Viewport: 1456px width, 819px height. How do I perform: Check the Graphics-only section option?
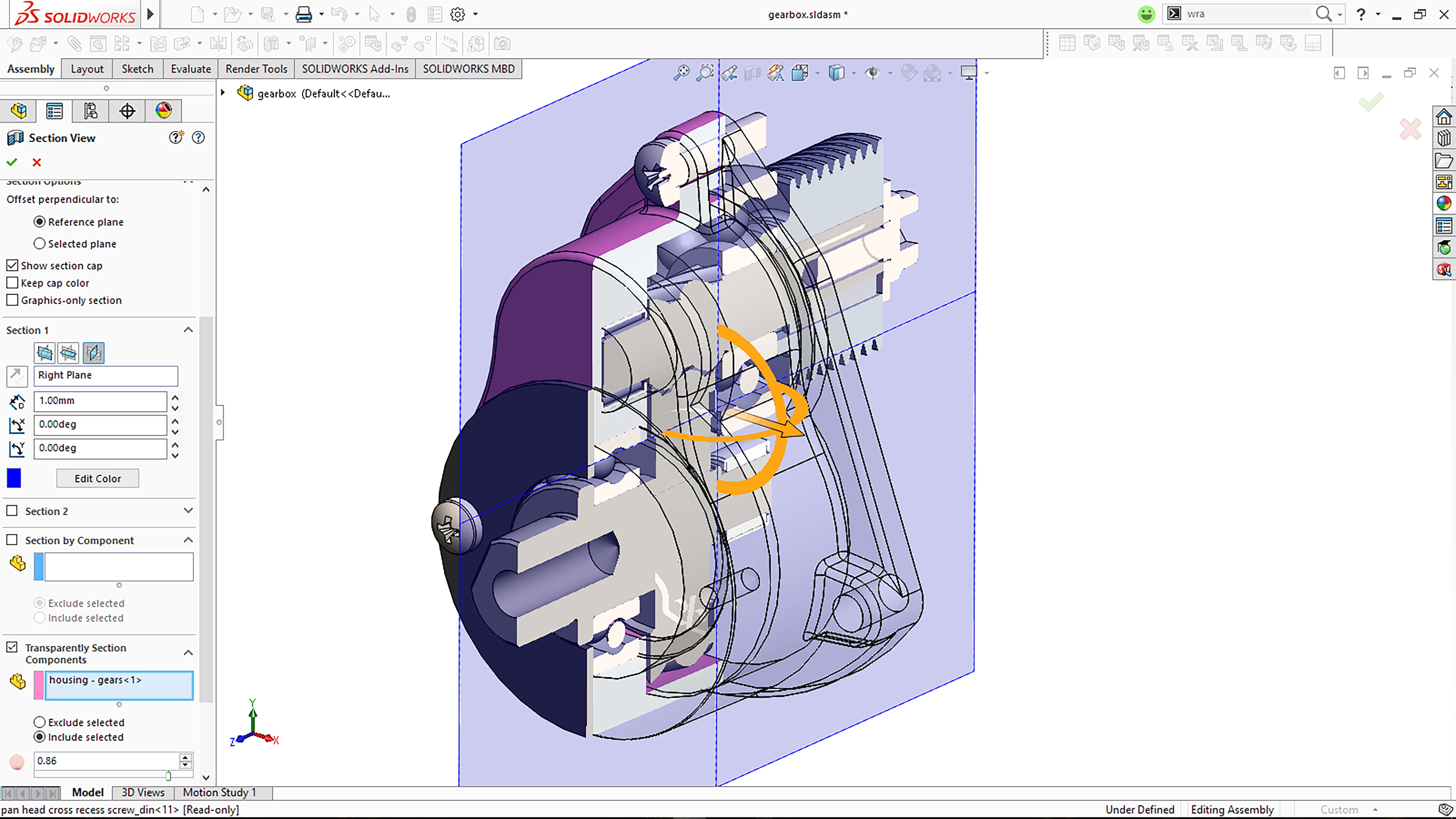point(13,300)
